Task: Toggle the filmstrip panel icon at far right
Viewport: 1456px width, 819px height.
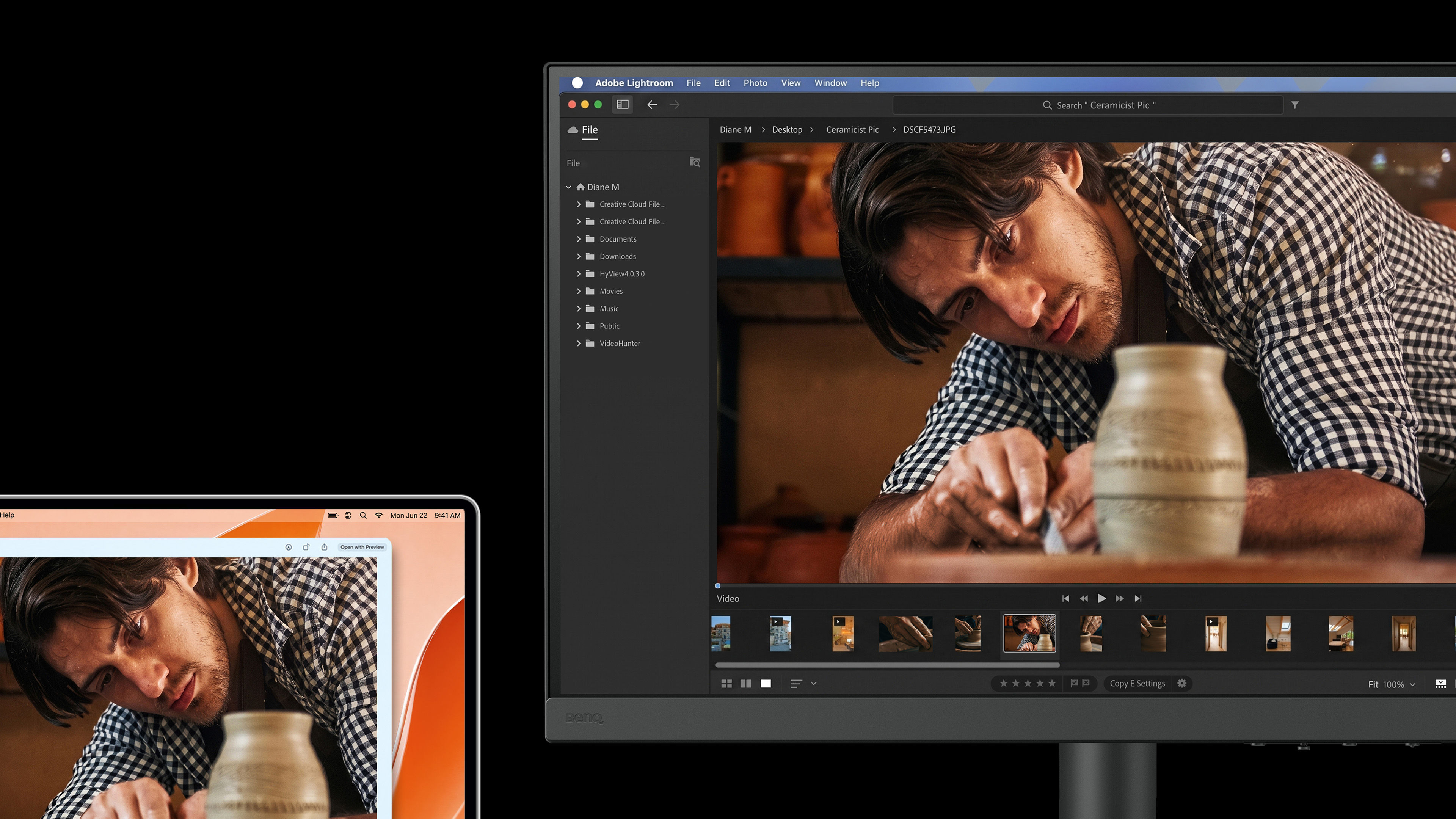Action: [x=1441, y=684]
